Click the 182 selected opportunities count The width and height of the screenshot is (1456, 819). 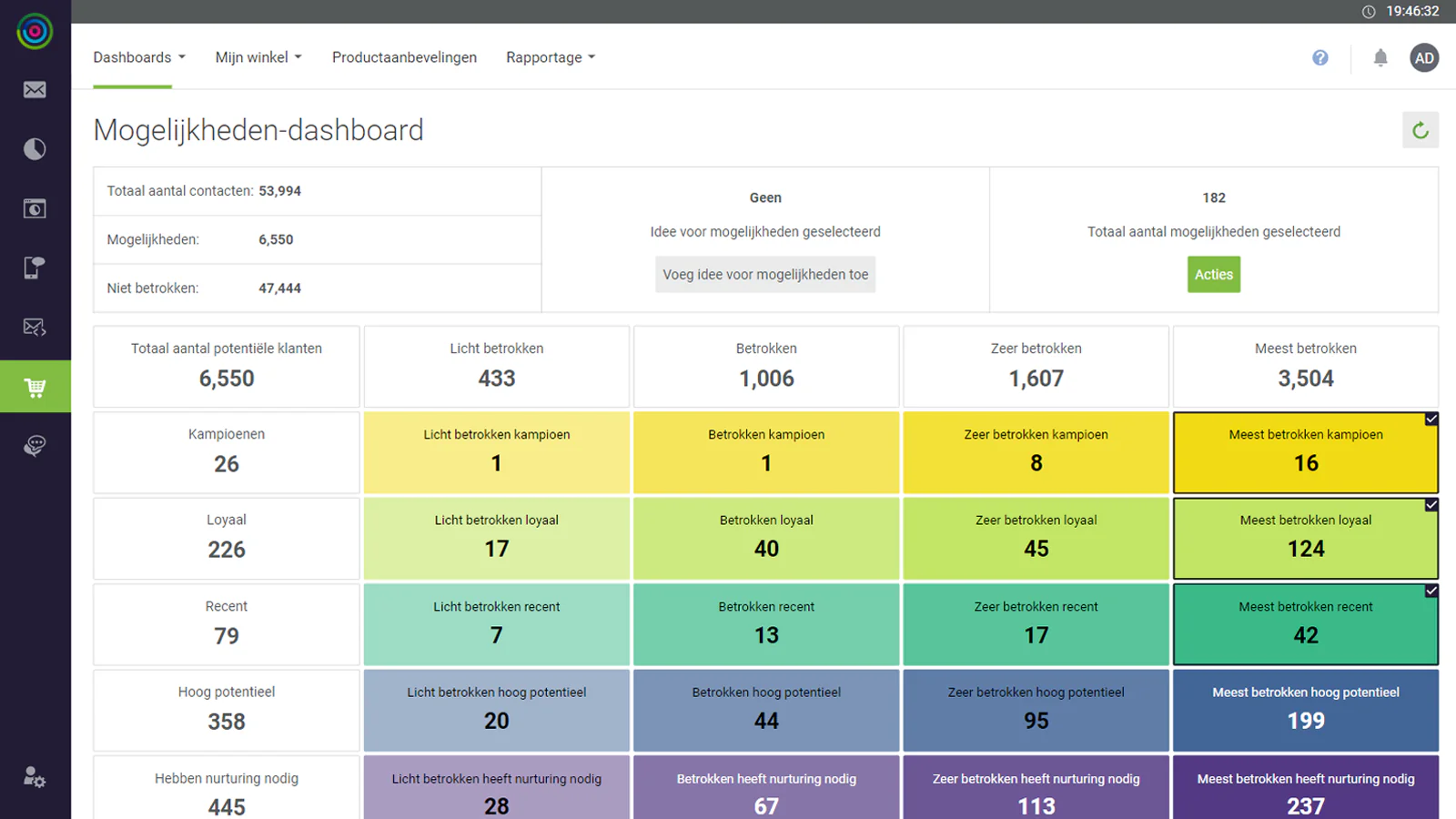click(1214, 197)
